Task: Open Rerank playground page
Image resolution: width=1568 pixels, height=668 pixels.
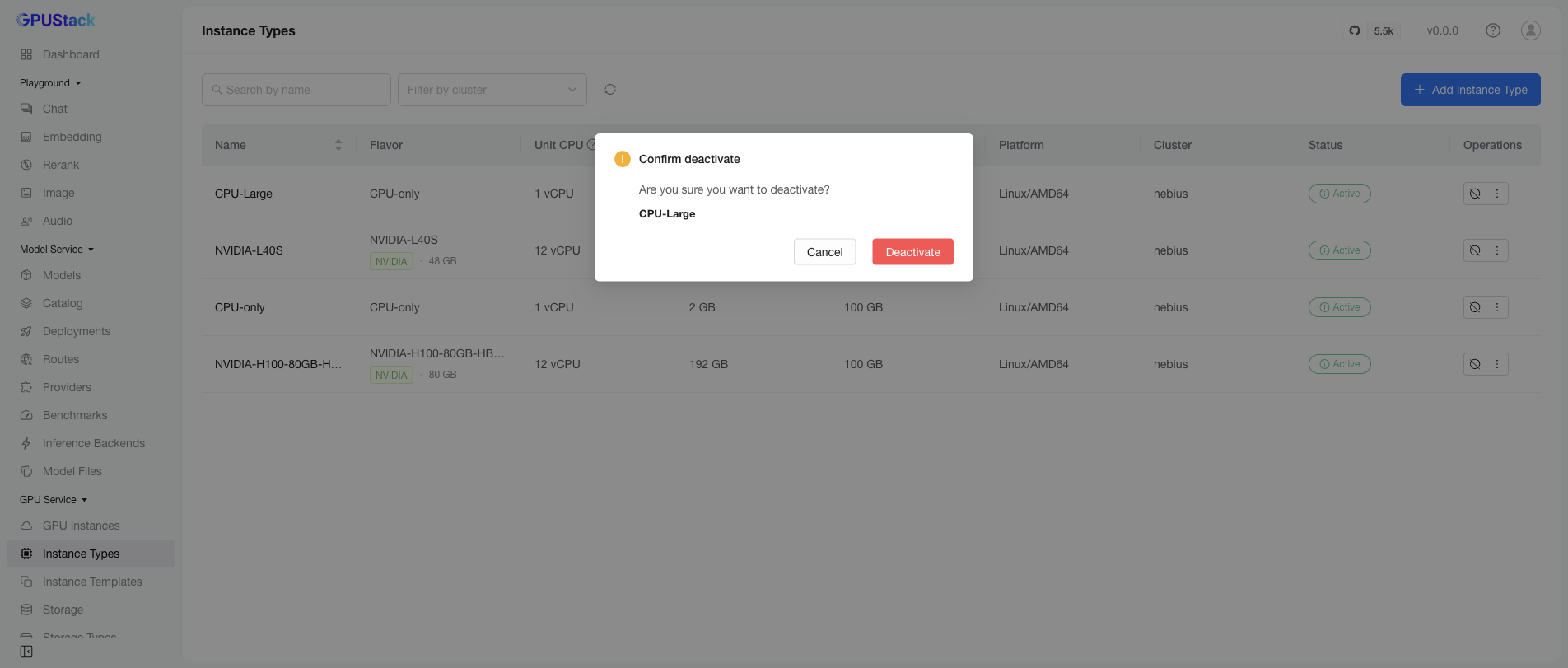Action: tap(91, 165)
